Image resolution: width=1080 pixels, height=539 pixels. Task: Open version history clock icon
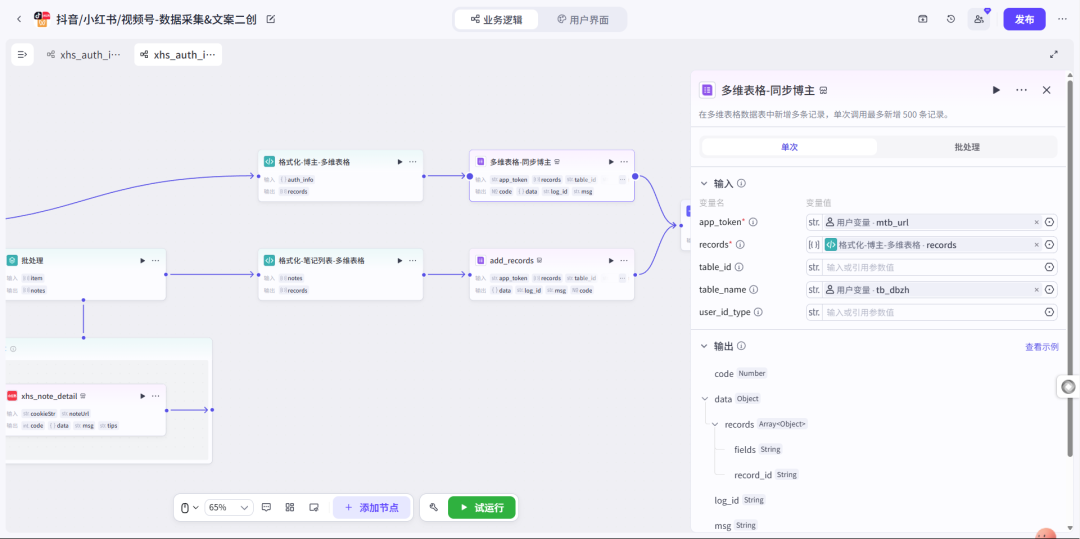(x=951, y=19)
